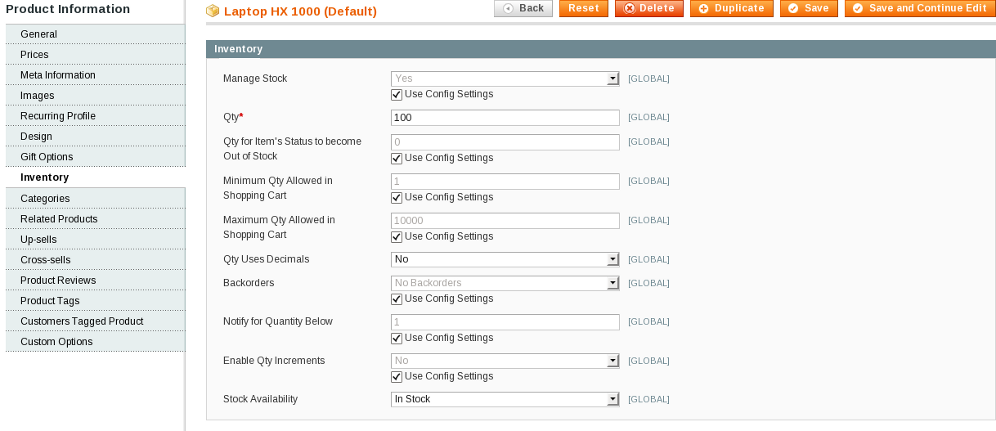Open the Categories tab
The height and width of the screenshot is (431, 996).
coord(95,199)
